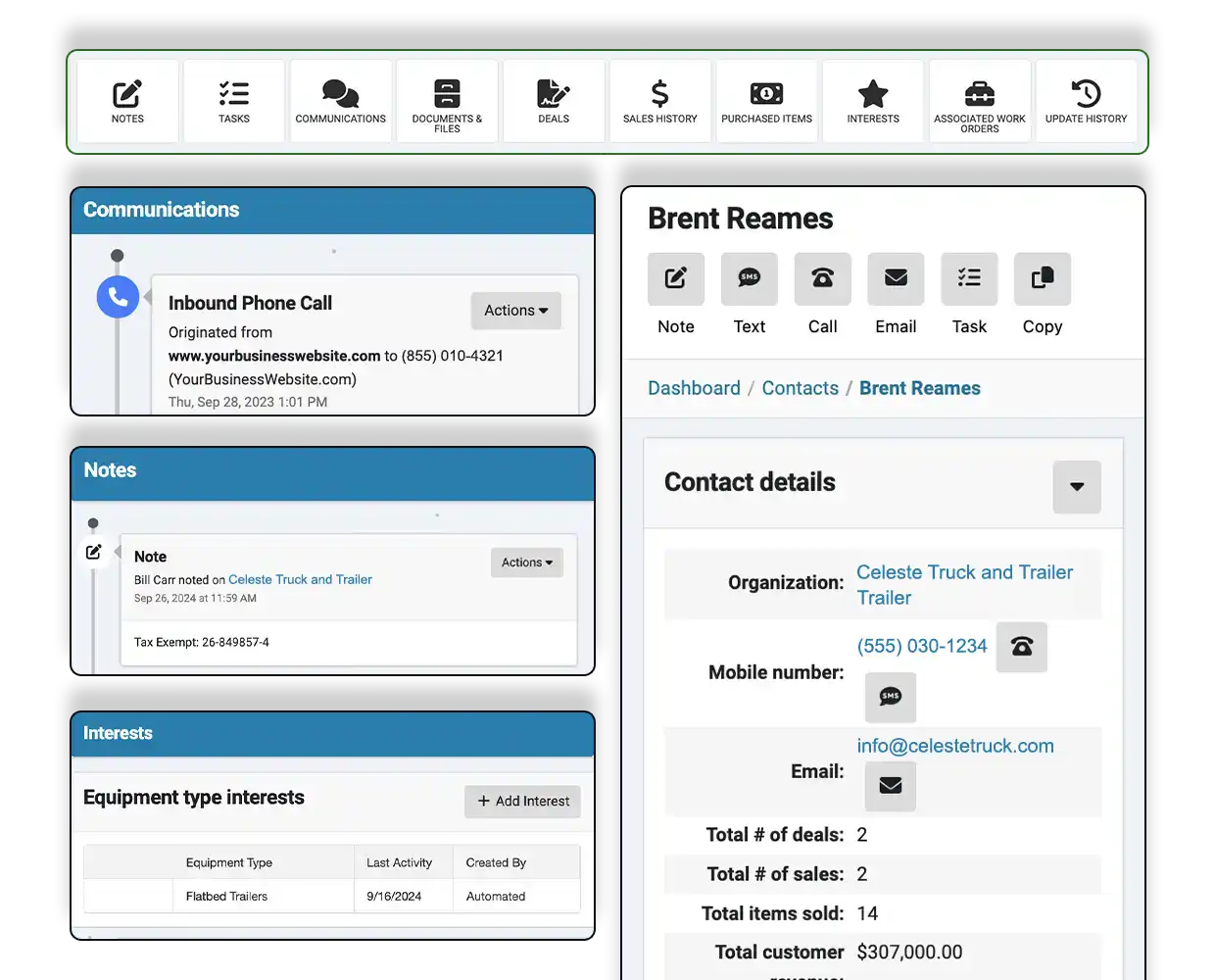Go to Contacts in breadcrumb

[x=800, y=388]
